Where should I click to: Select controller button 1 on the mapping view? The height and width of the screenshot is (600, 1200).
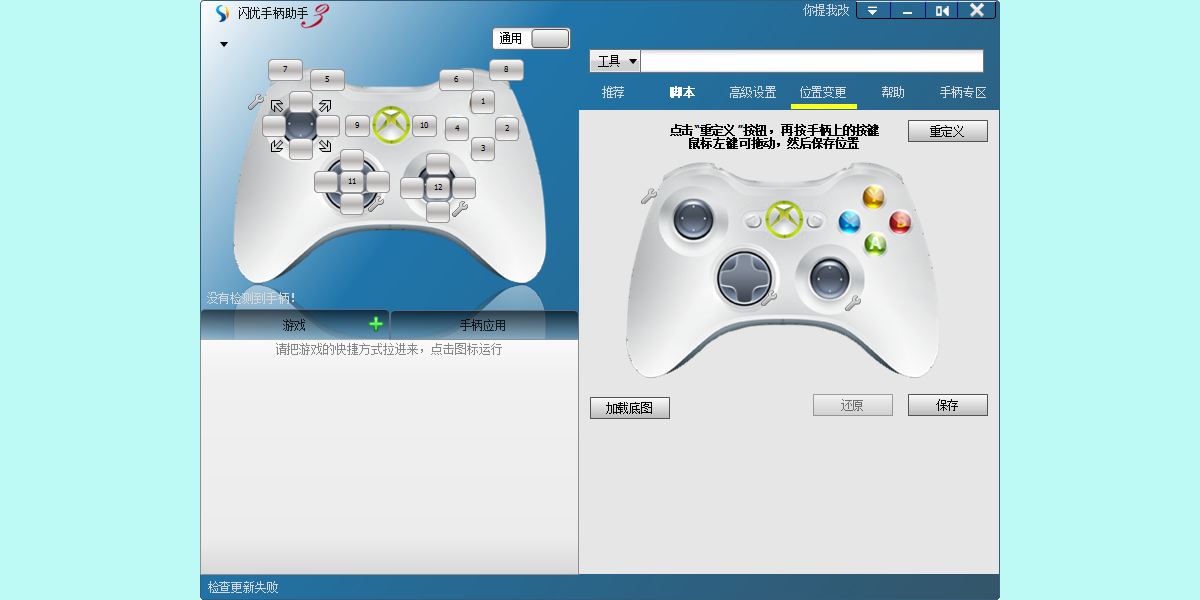[x=483, y=101]
